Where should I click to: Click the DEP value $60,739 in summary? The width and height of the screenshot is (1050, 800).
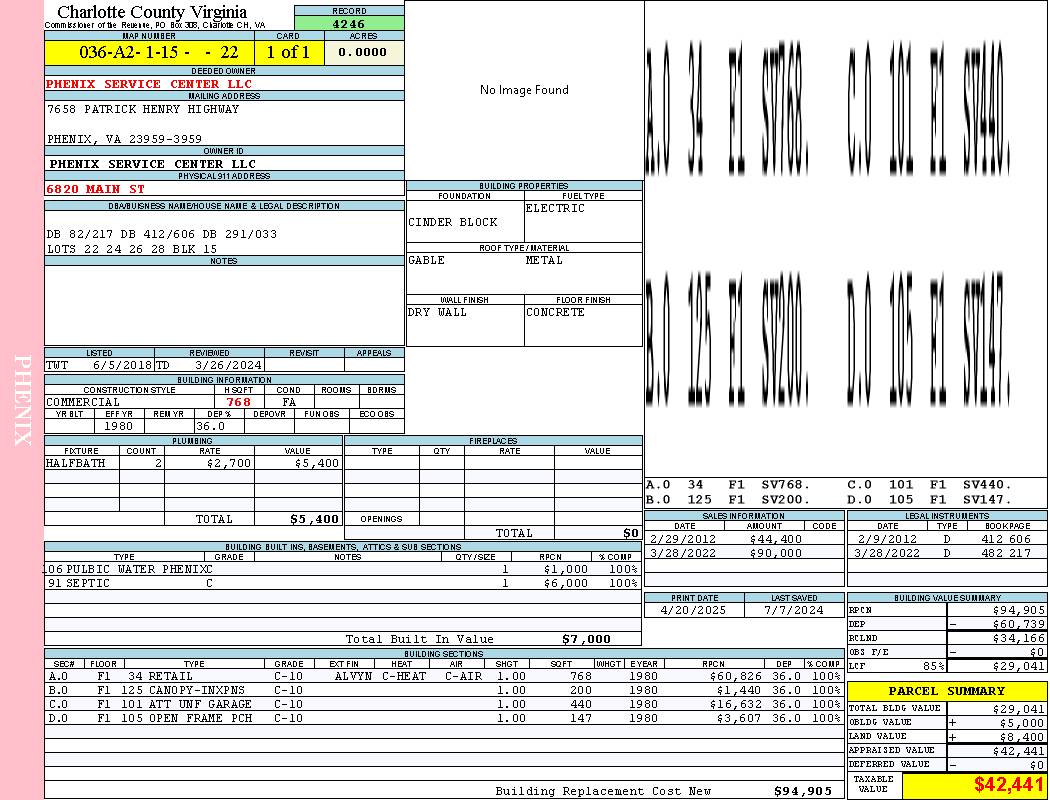click(1018, 624)
